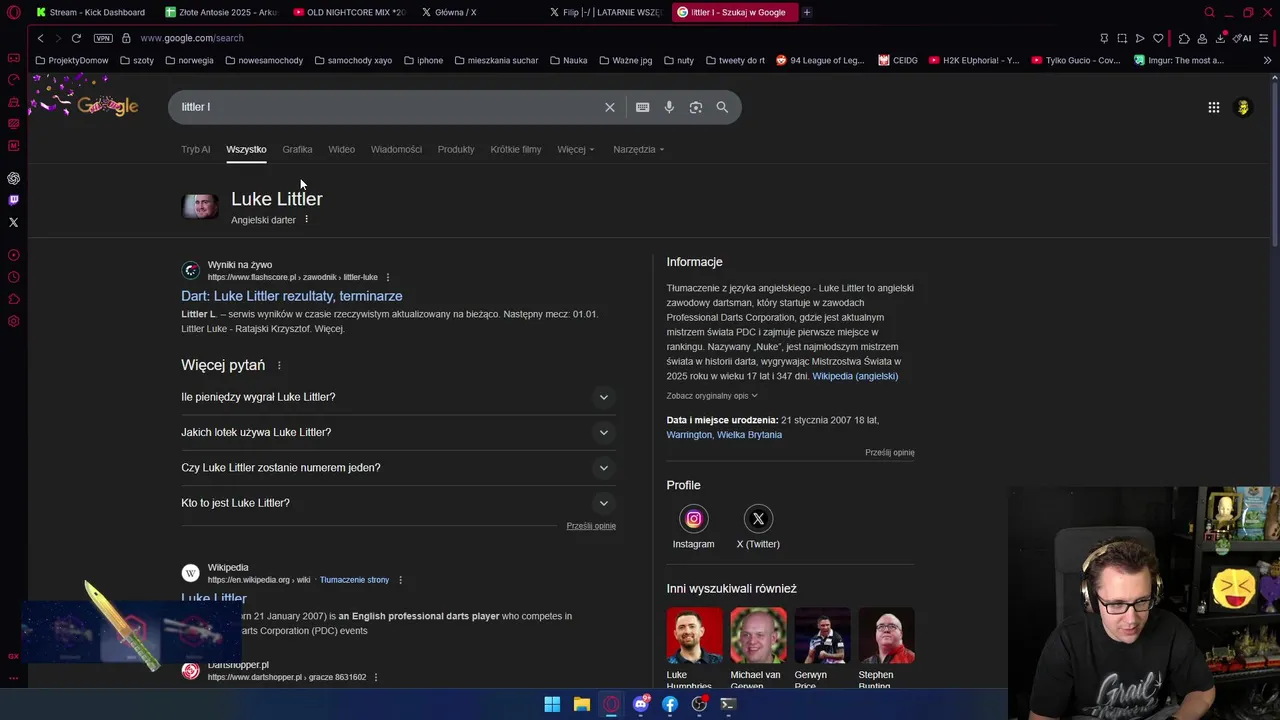Open the Więcej filters dropdown
The width and height of the screenshot is (1280, 720).
575,149
